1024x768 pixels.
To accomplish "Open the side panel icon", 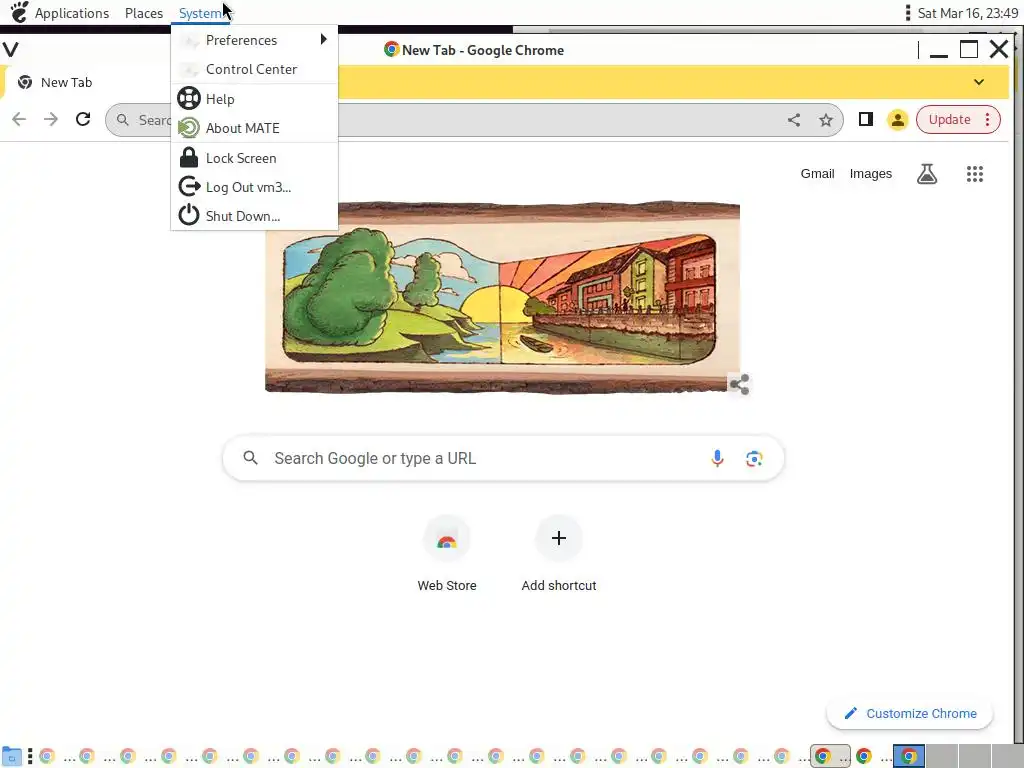I will coord(866,120).
